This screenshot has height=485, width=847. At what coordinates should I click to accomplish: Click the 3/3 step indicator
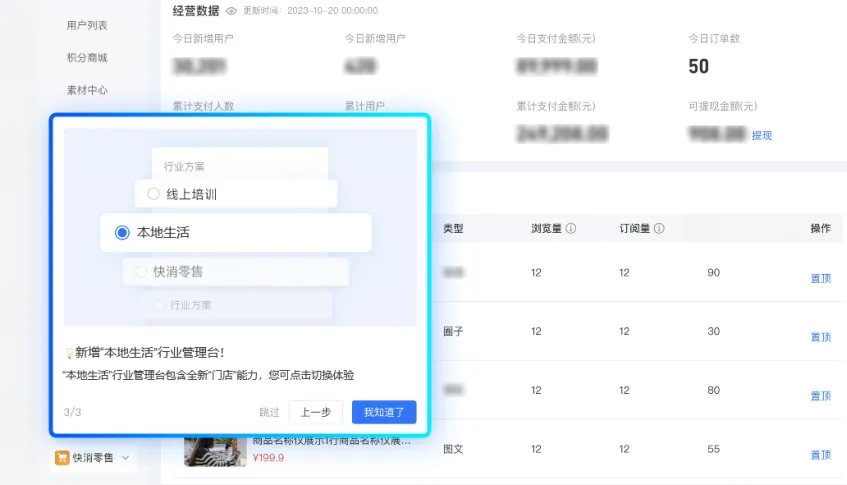pyautogui.click(x=72, y=413)
